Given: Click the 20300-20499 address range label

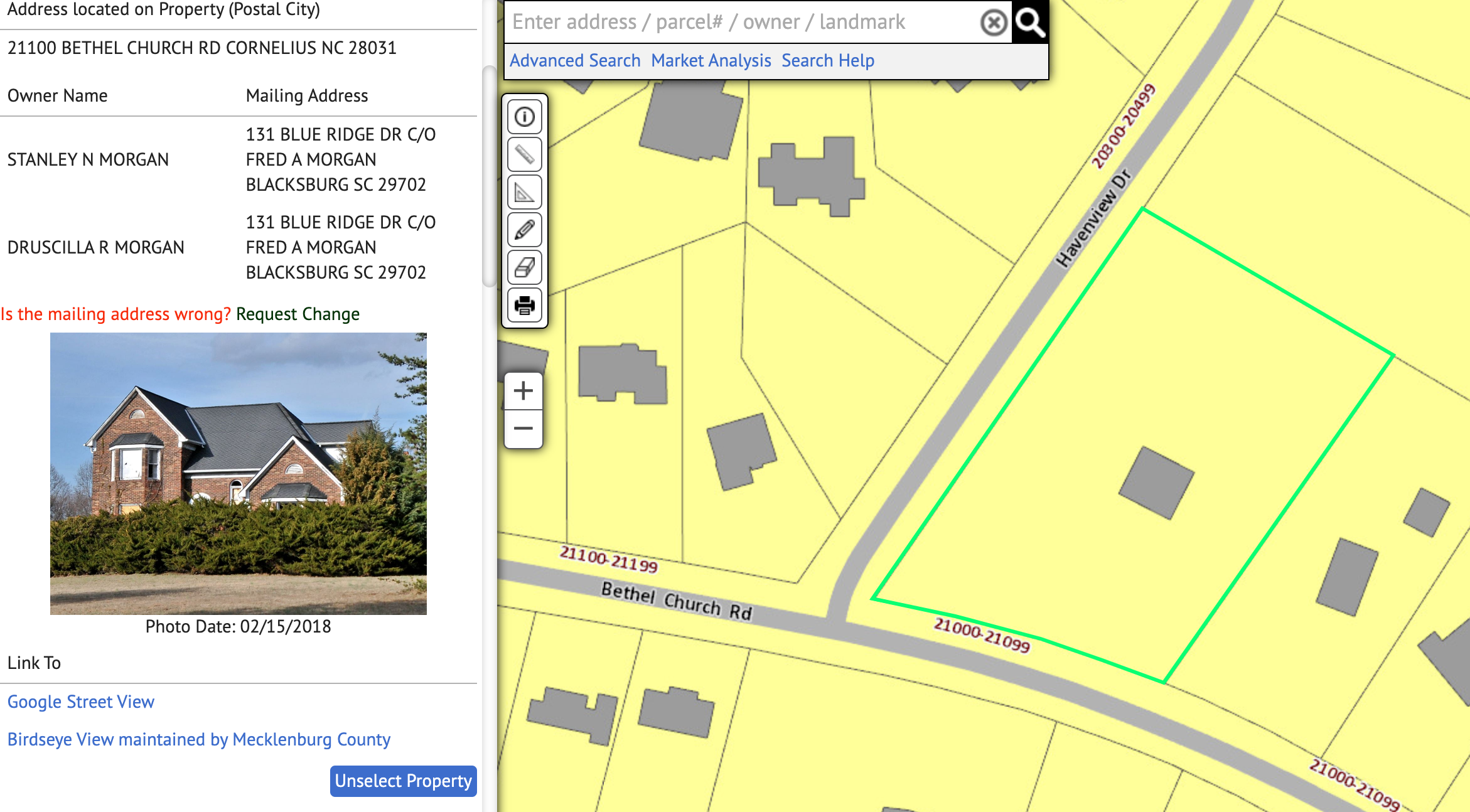Looking at the screenshot, I should click(1123, 126).
